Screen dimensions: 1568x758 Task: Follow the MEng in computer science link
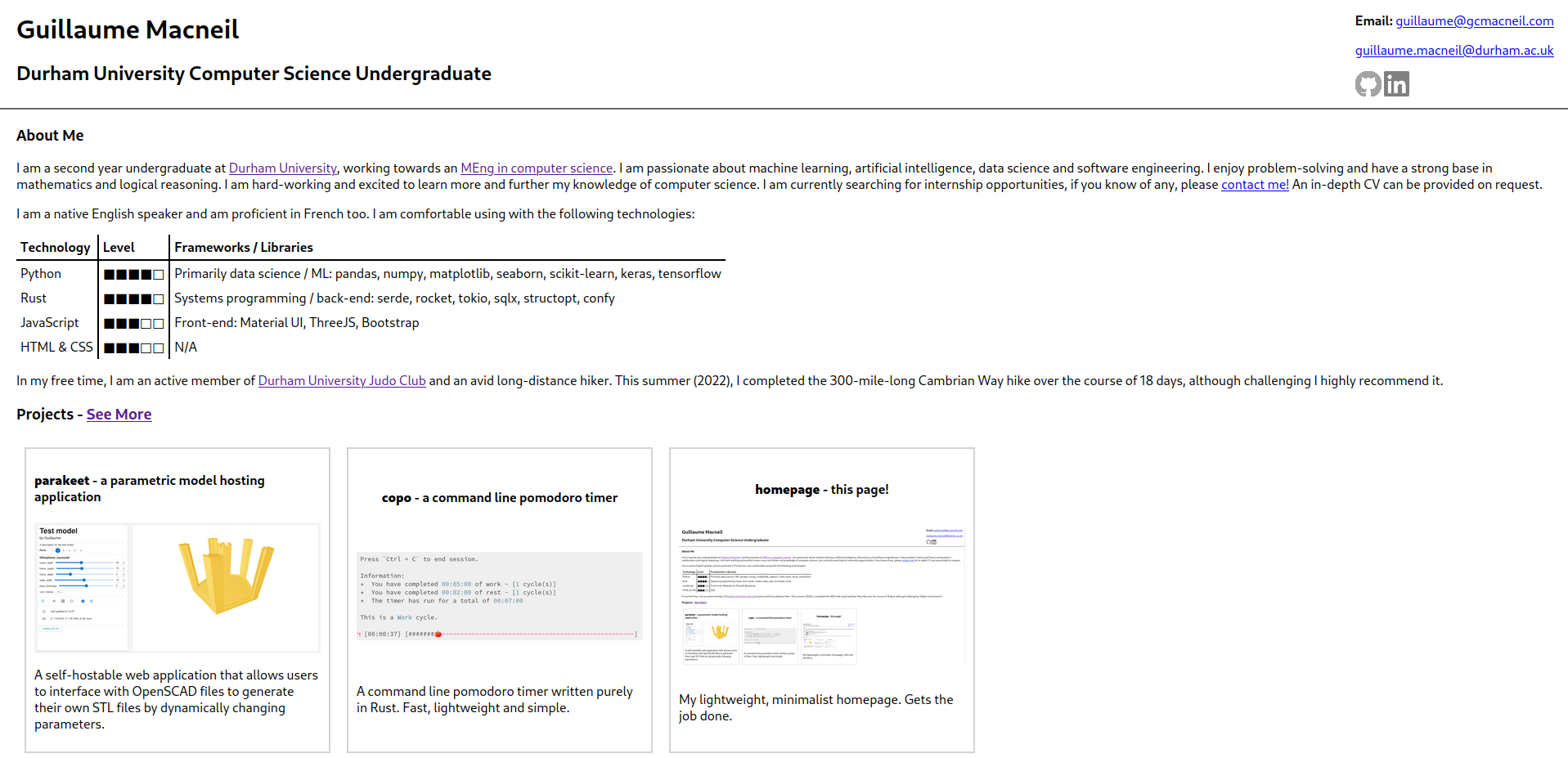click(x=537, y=168)
